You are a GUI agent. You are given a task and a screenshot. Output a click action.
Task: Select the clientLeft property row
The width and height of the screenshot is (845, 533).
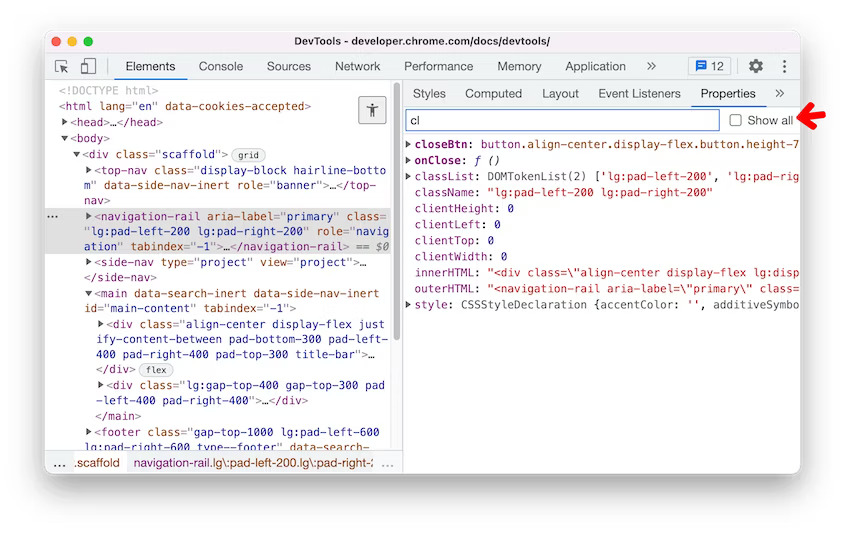pyautogui.click(x=601, y=224)
